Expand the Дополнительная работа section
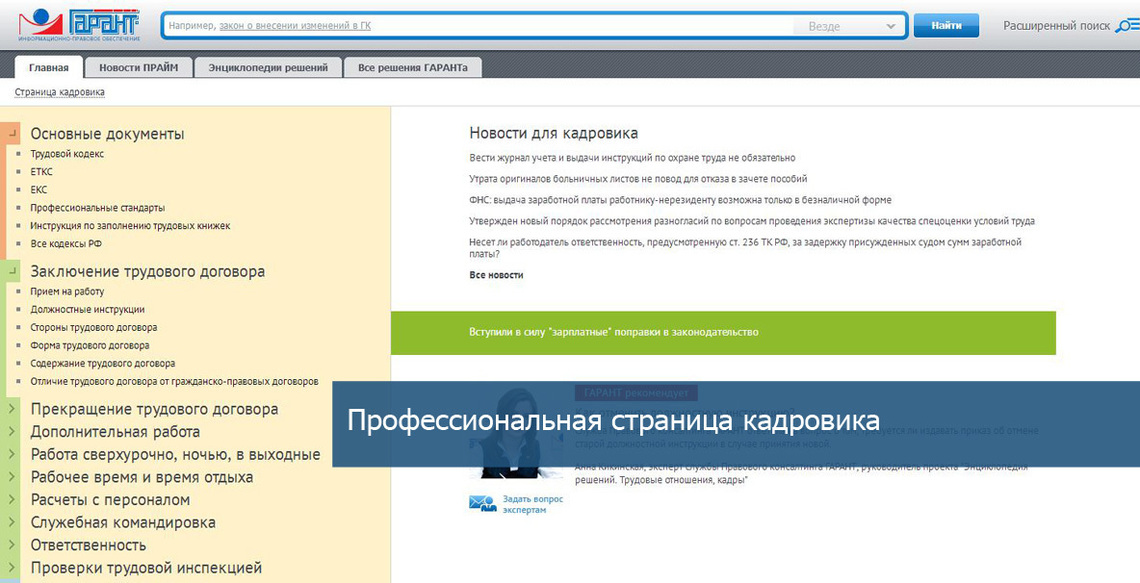This screenshot has height=583, width=1140. click(12, 432)
